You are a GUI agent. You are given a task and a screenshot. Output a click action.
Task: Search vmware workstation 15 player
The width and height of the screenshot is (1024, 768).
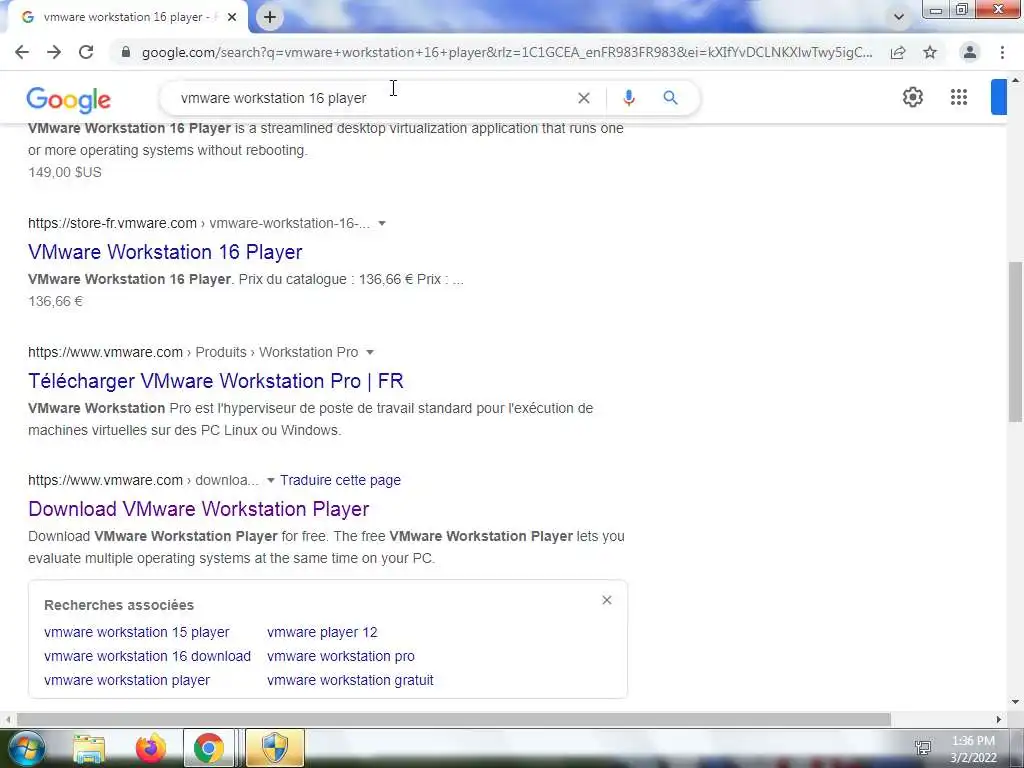click(136, 632)
